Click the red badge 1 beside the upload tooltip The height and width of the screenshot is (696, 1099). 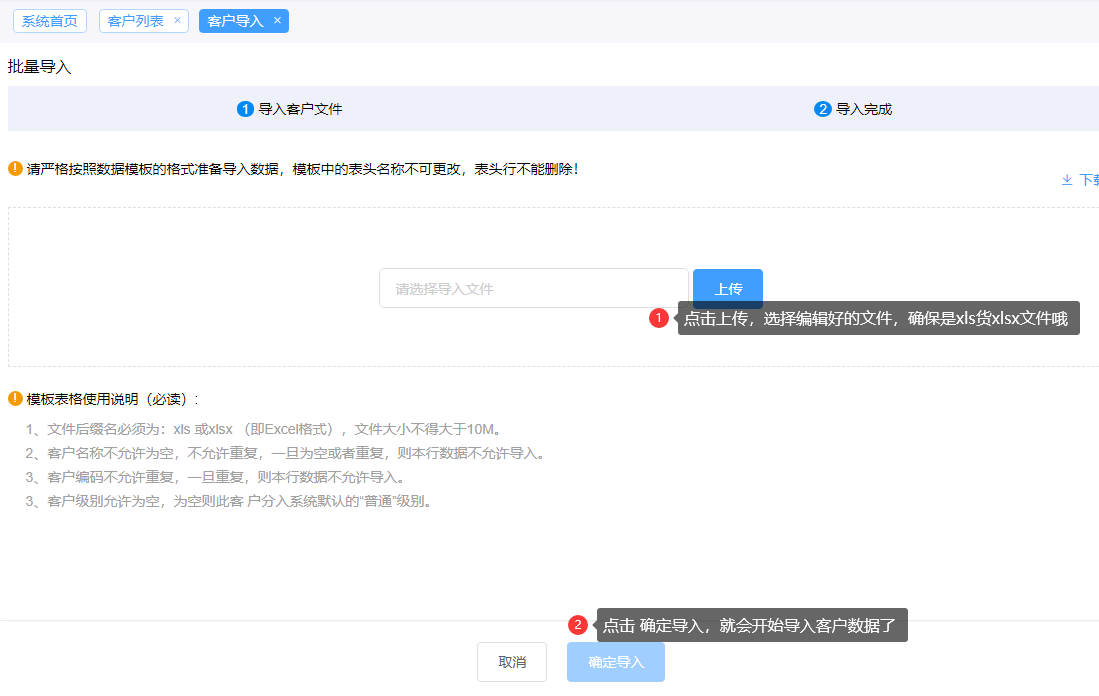[x=659, y=318]
